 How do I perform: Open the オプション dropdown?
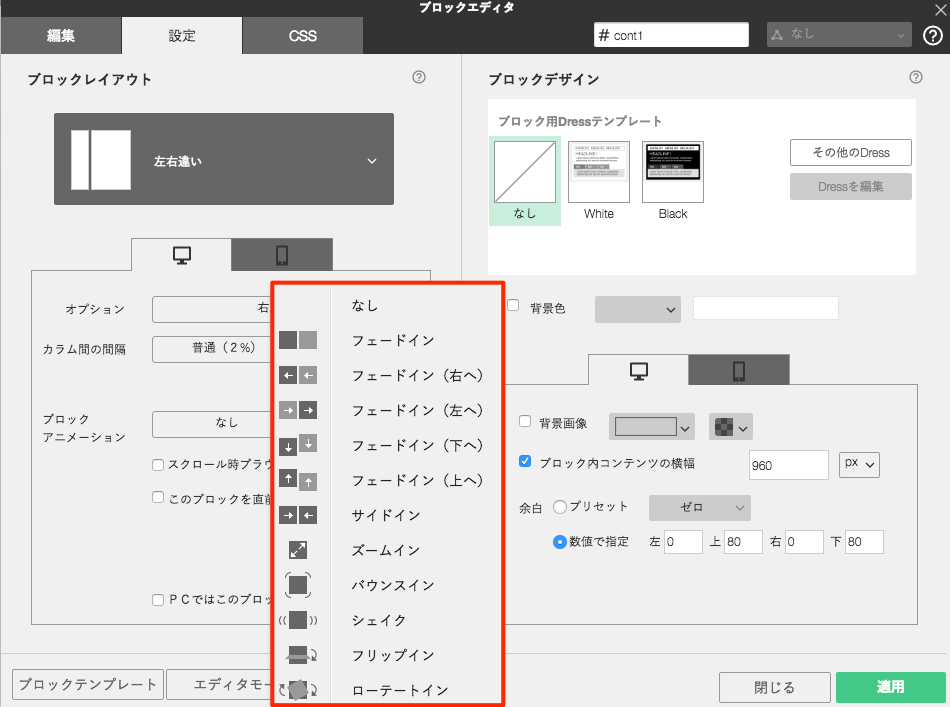211,309
